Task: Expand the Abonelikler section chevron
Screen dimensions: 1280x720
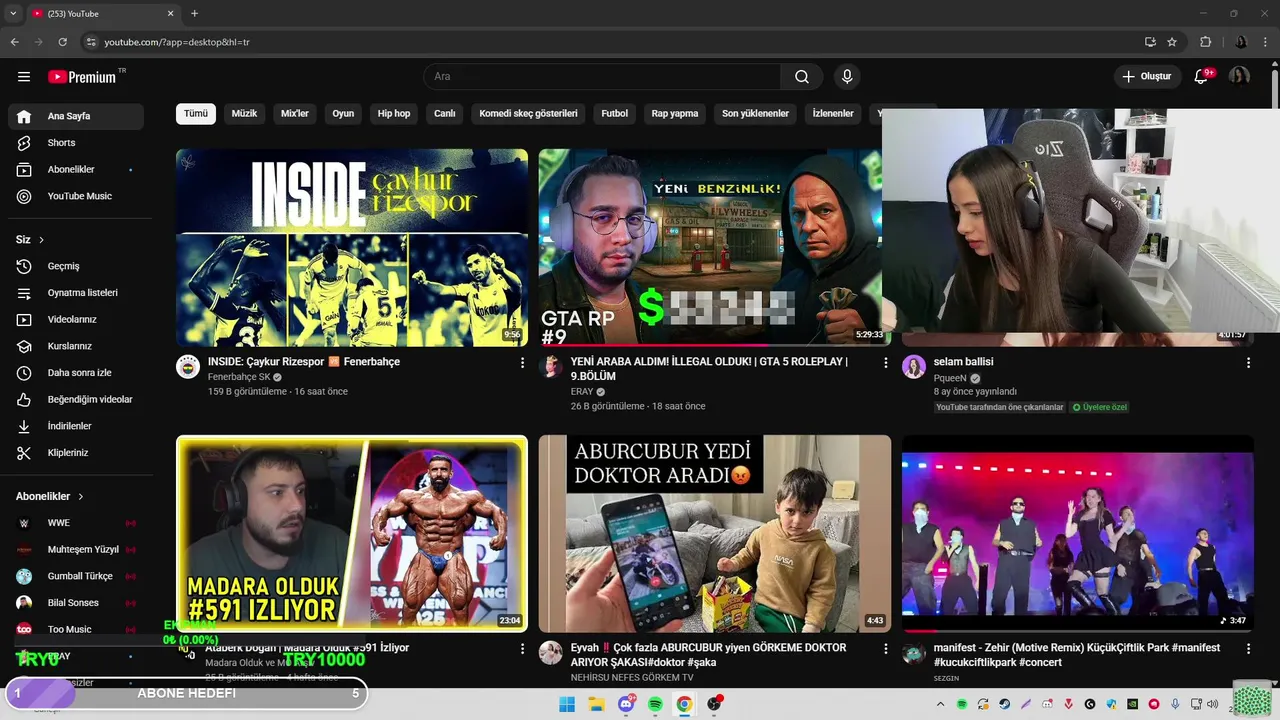Action: coord(81,496)
